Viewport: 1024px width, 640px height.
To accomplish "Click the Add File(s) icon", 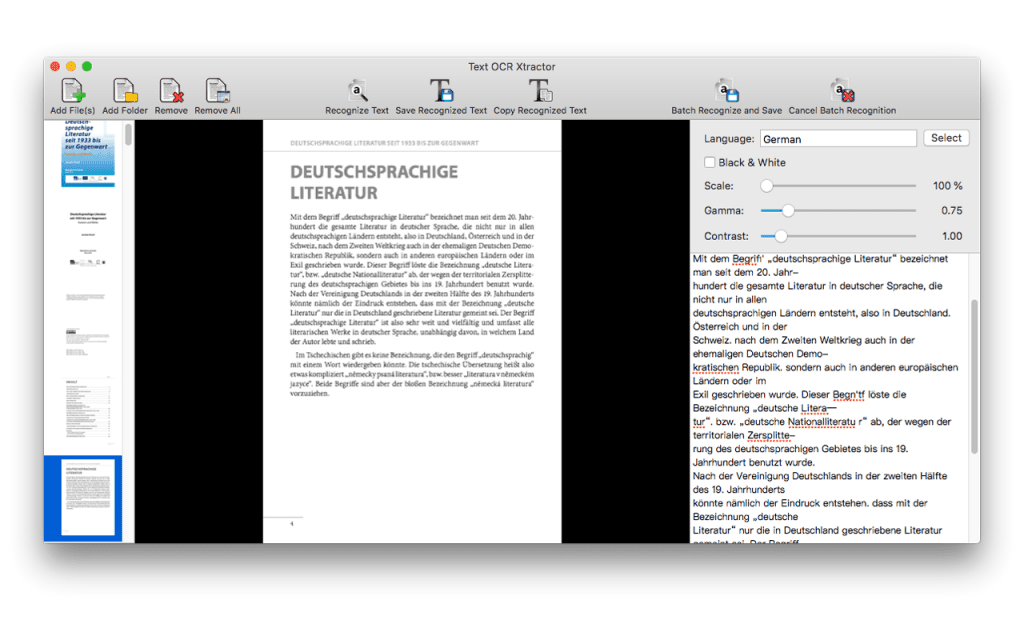I will 71,92.
